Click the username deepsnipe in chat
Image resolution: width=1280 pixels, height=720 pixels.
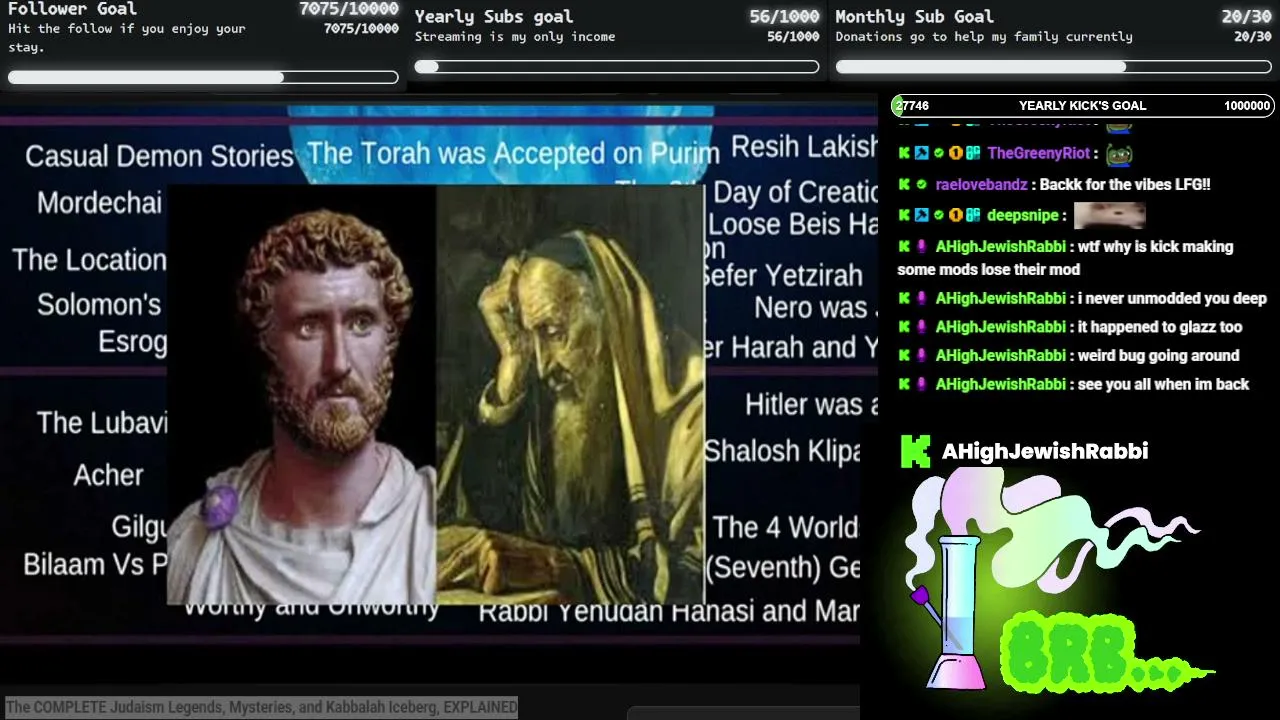point(1024,215)
